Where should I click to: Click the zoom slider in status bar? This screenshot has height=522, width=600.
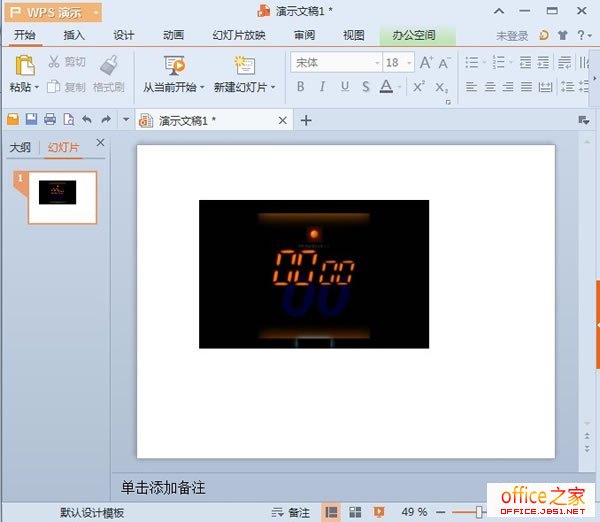coord(482,512)
